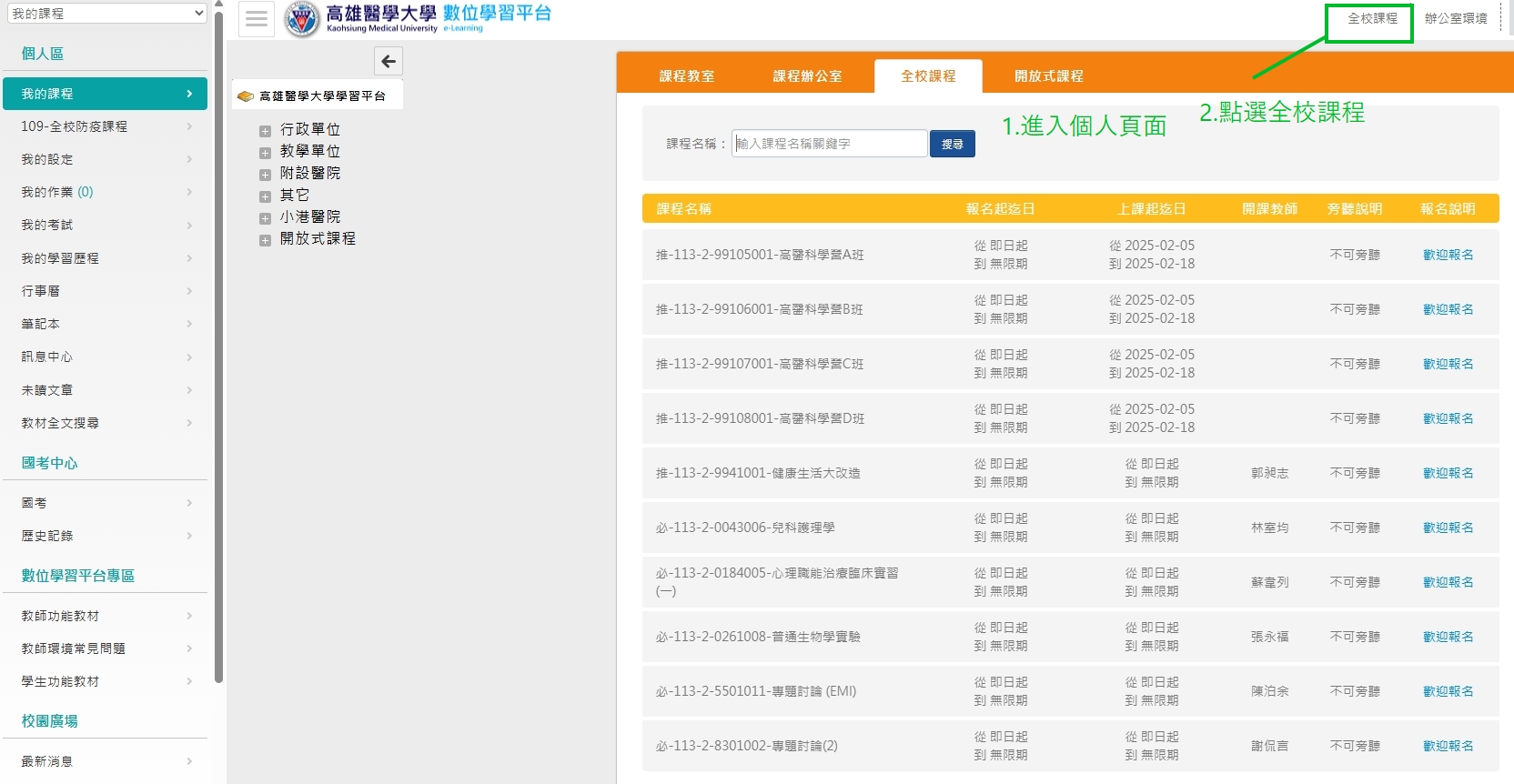Click the 校園廣場 section heading
The image size is (1514, 784).
[x=49, y=721]
